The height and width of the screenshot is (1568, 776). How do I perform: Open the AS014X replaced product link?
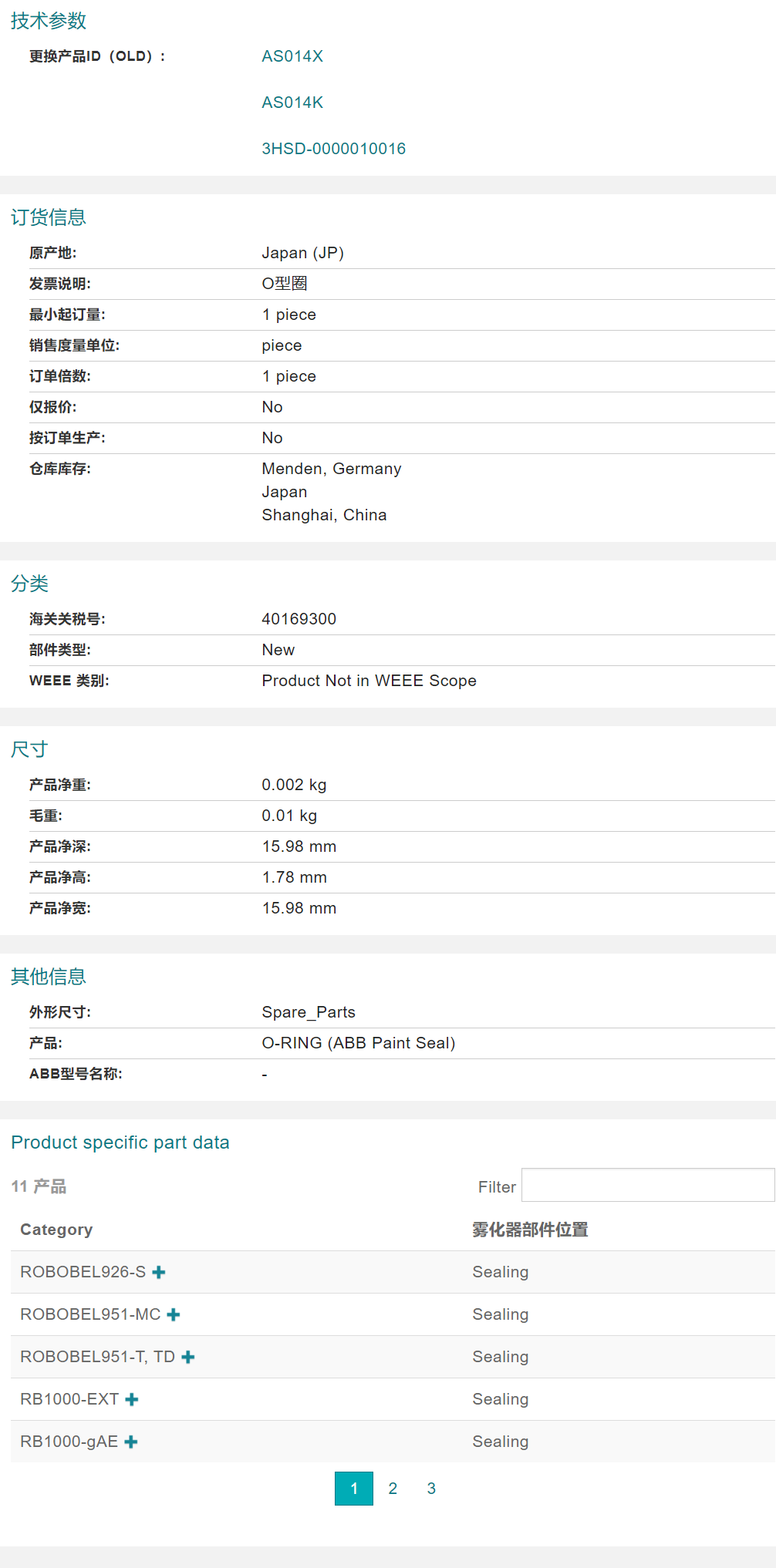[x=292, y=56]
